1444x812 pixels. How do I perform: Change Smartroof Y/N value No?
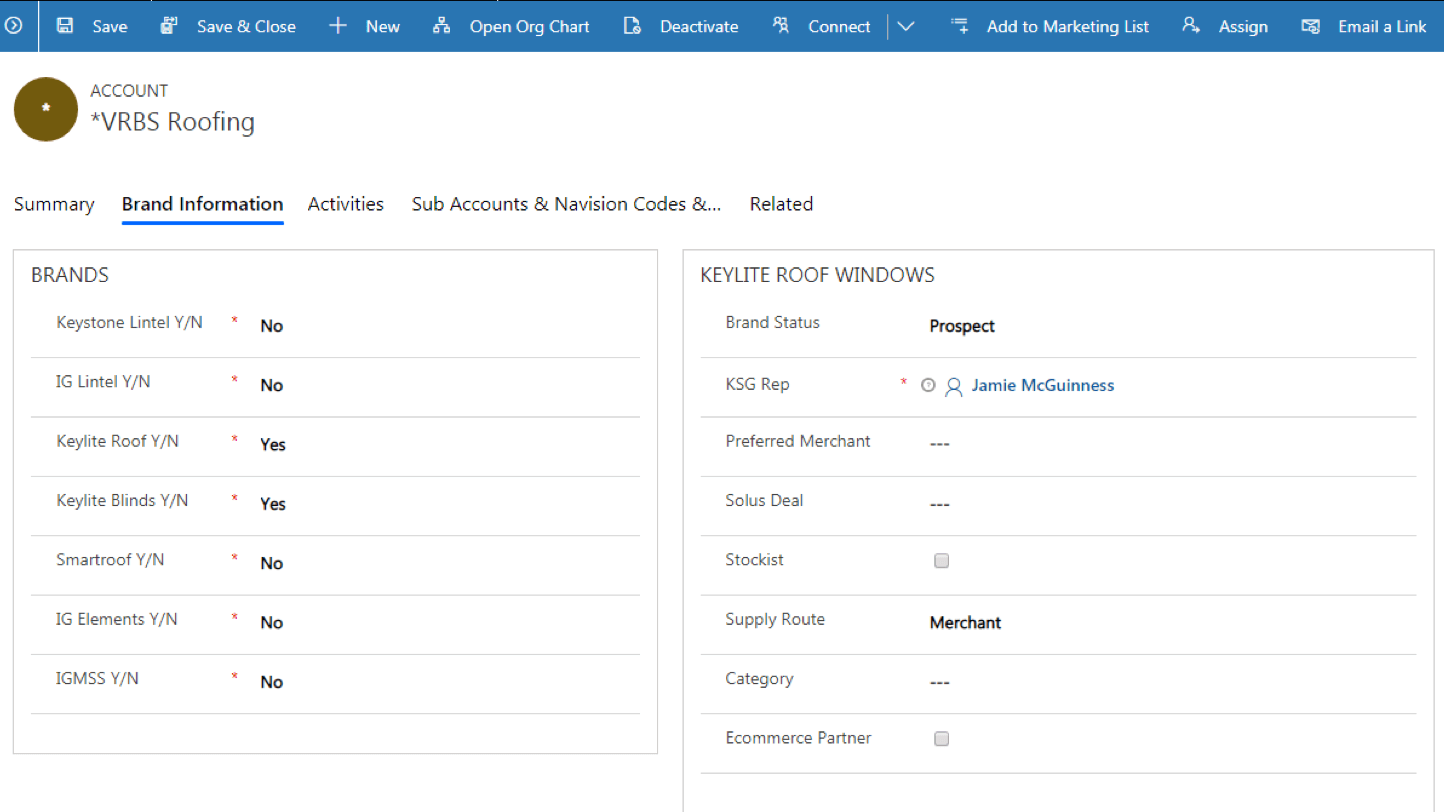(x=272, y=563)
